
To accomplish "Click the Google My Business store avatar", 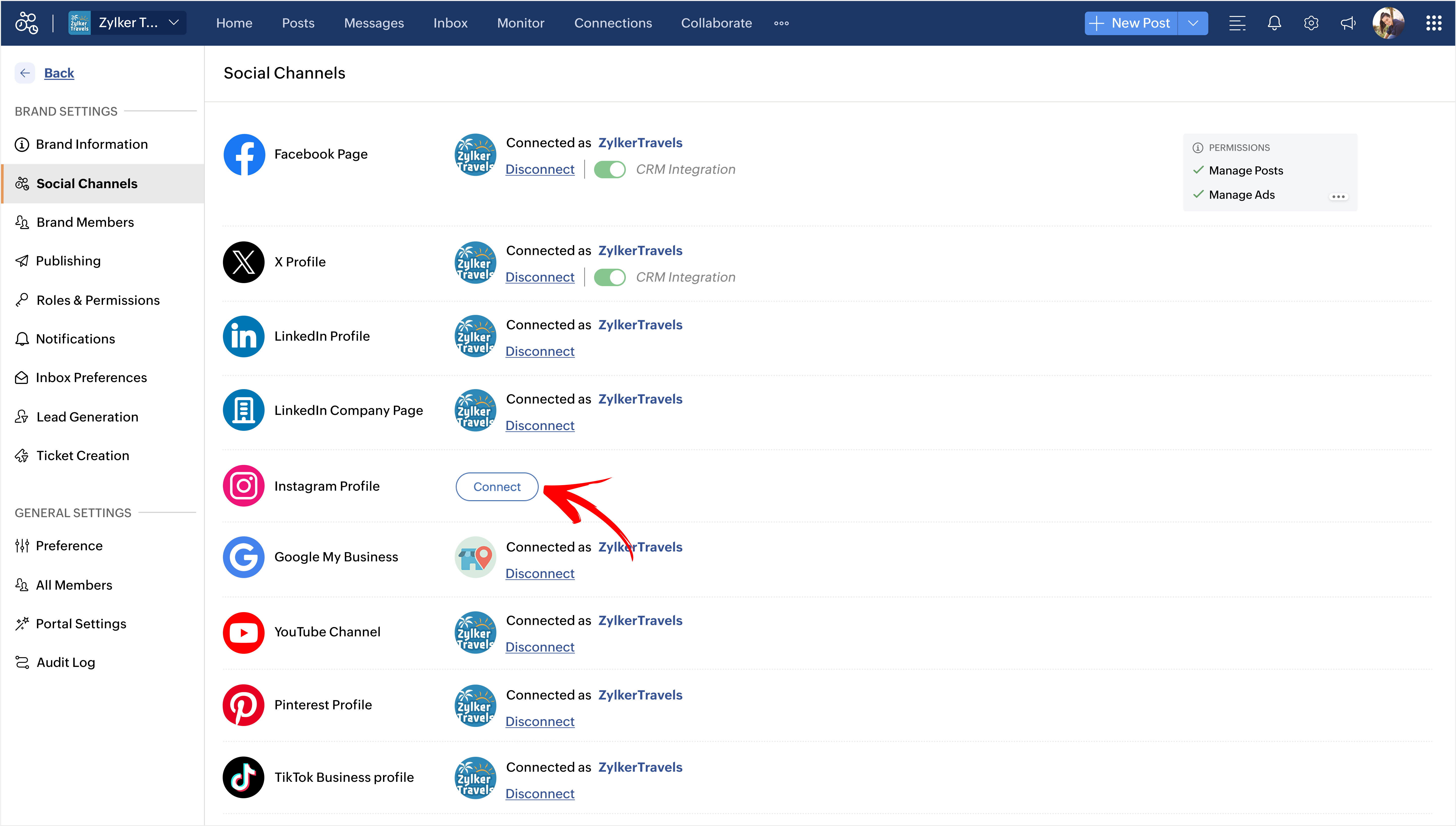I will (x=475, y=557).
